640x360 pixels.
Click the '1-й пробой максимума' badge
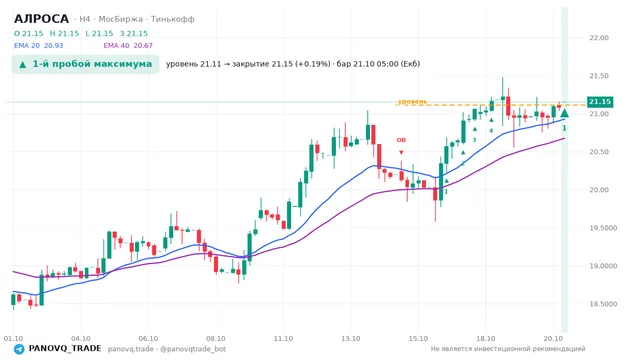click(x=85, y=64)
